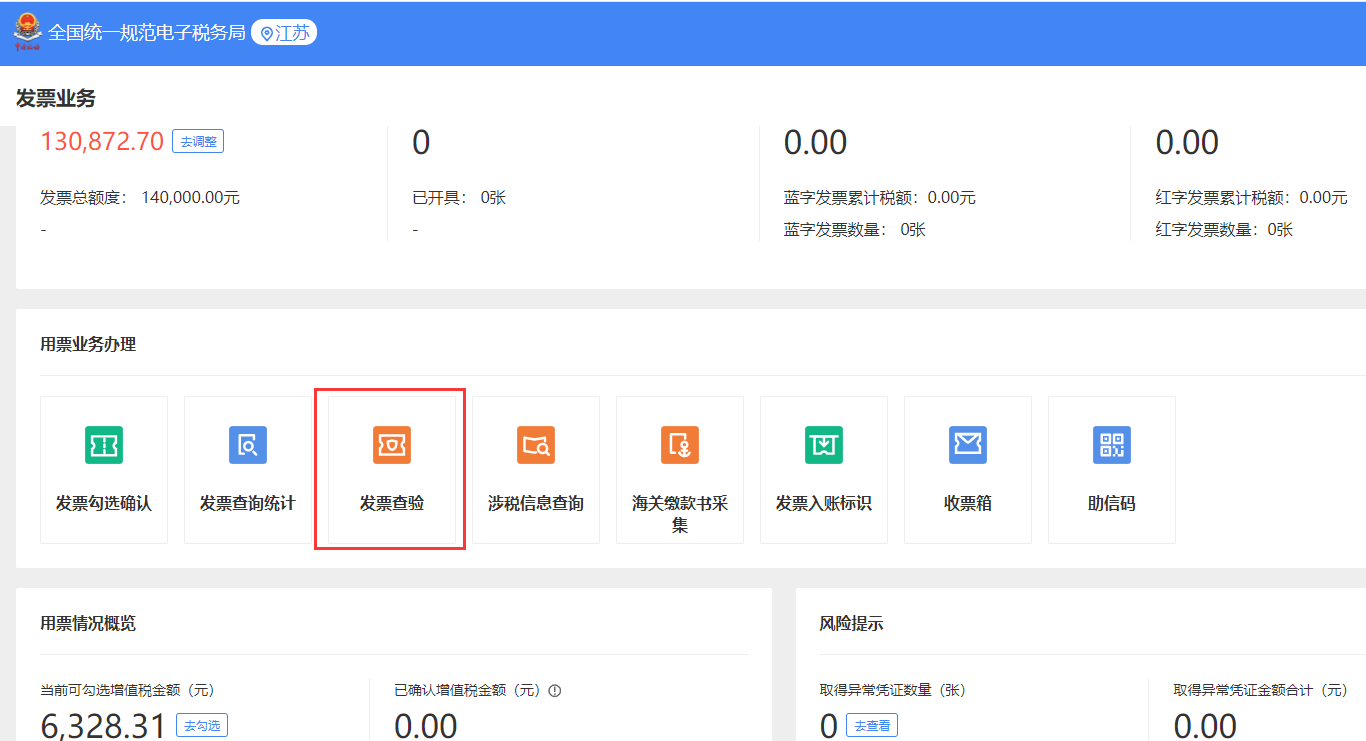点击页面左上角国家税务总局徽标
1366x741 pixels.
click(x=28, y=31)
